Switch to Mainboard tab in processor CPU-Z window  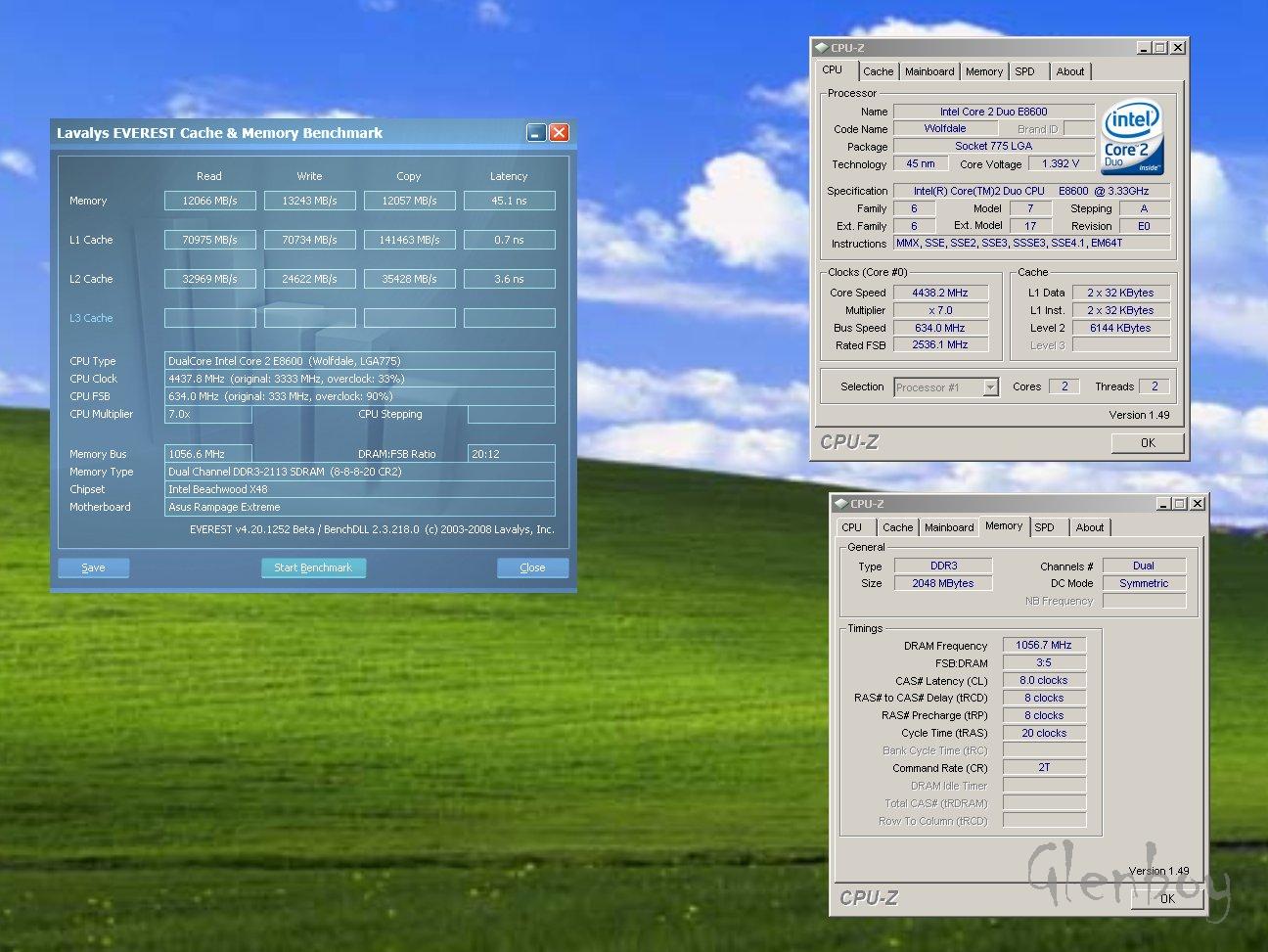pyautogui.click(x=928, y=71)
